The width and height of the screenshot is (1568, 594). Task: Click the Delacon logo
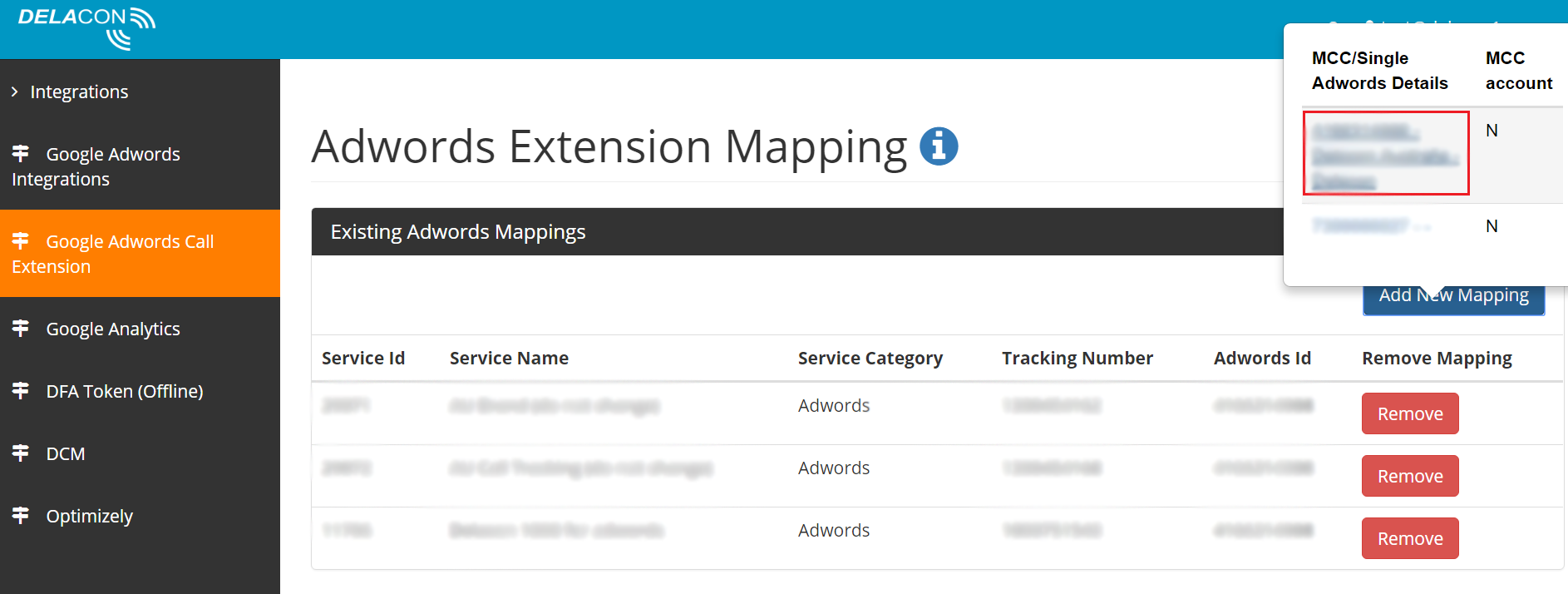pos(86,28)
